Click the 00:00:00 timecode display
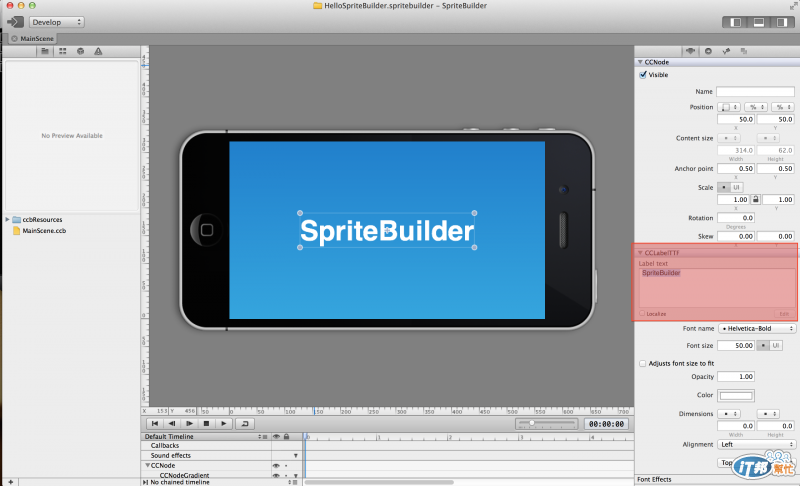 (x=606, y=424)
